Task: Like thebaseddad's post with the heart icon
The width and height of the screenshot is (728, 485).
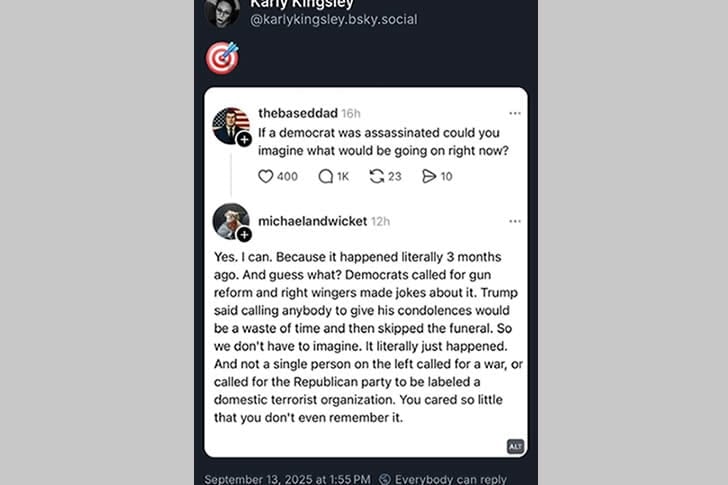Action: (266, 176)
